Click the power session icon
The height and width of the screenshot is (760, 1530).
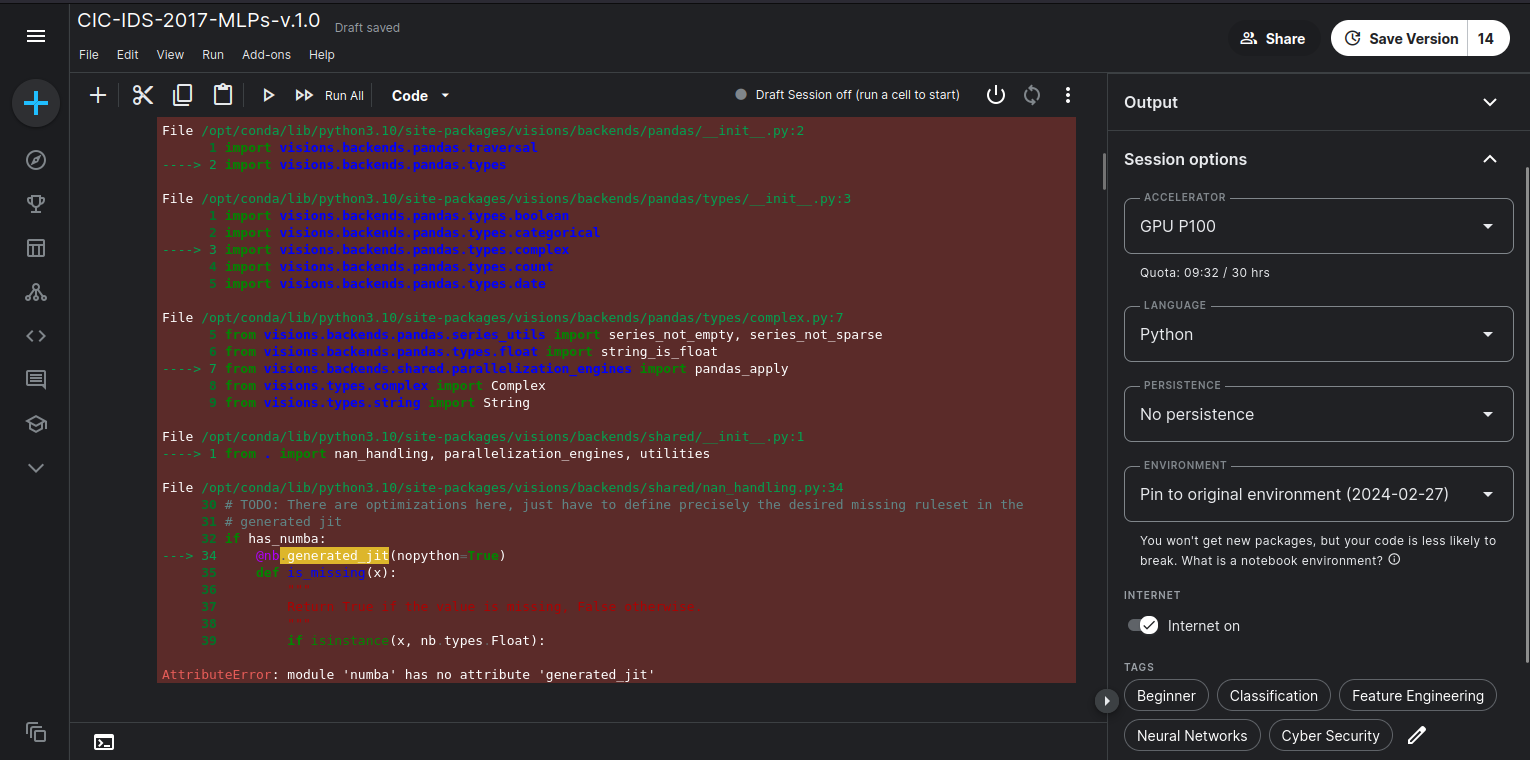(995, 95)
